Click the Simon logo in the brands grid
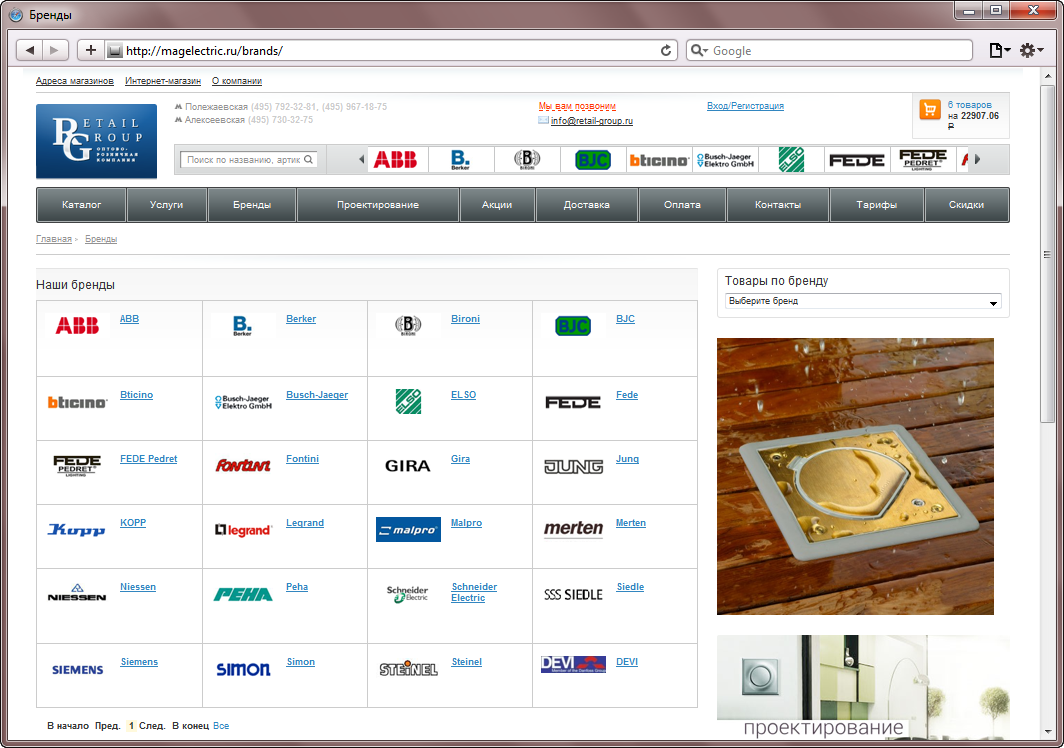The width and height of the screenshot is (1064, 748). click(243, 669)
